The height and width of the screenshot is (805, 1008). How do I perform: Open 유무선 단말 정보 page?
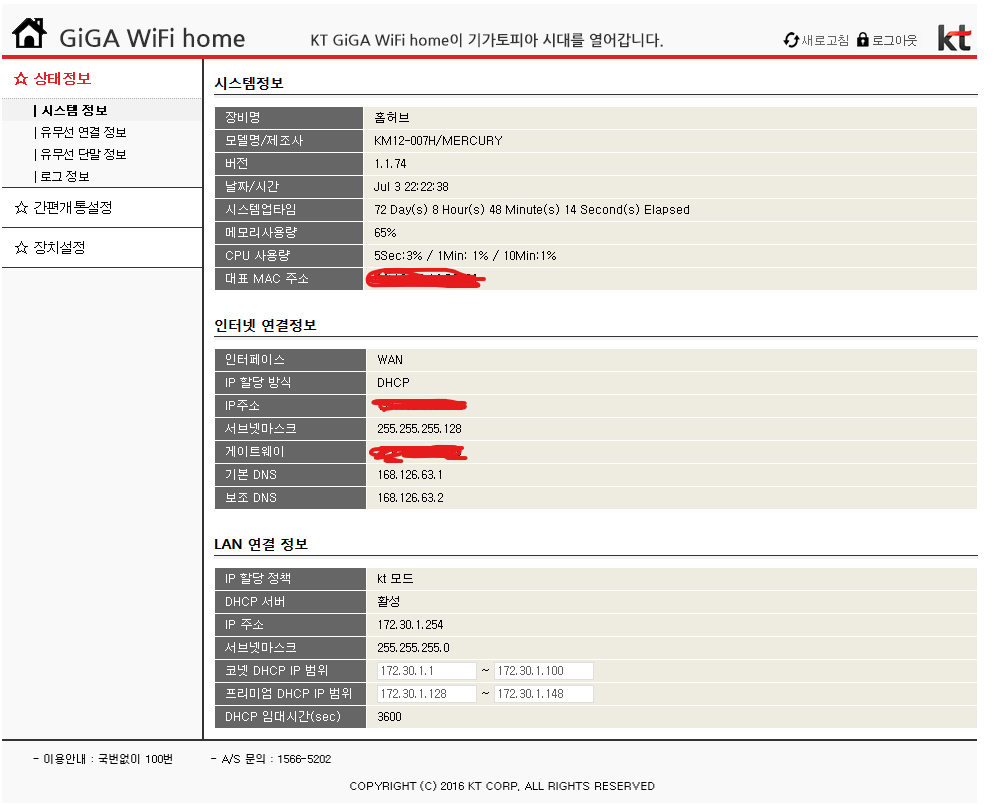tap(83, 154)
